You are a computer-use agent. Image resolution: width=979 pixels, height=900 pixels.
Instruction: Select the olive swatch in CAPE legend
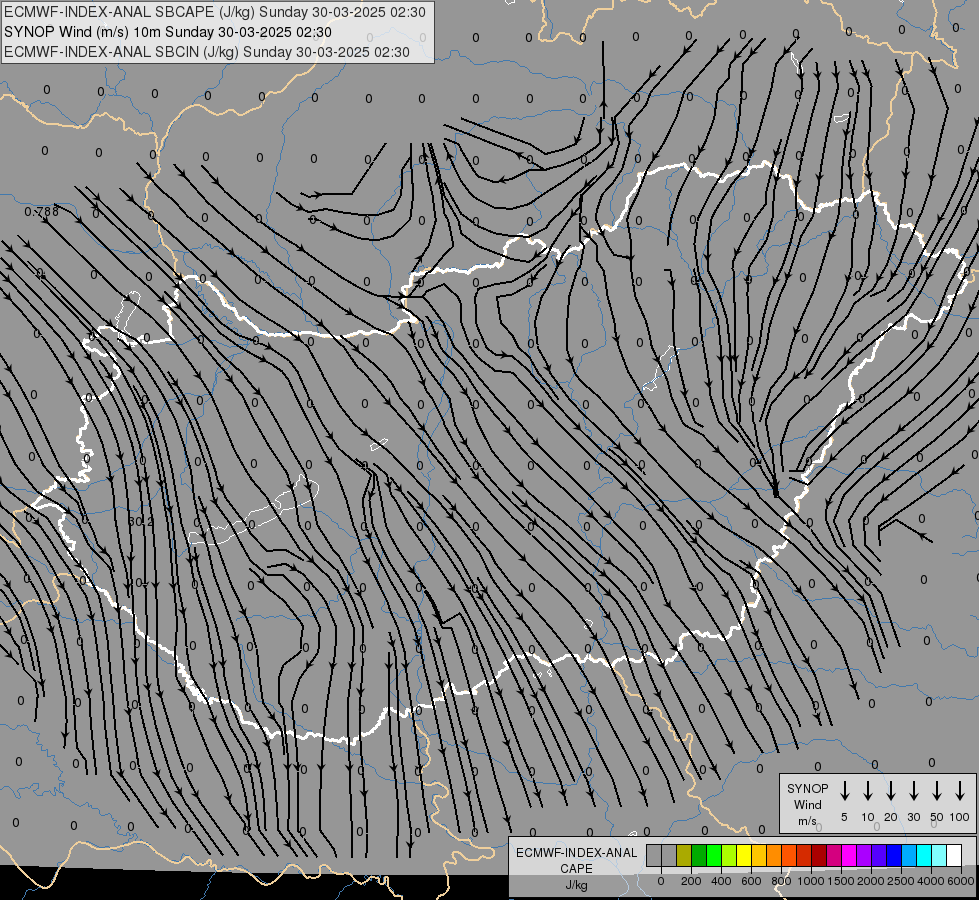tap(684, 855)
